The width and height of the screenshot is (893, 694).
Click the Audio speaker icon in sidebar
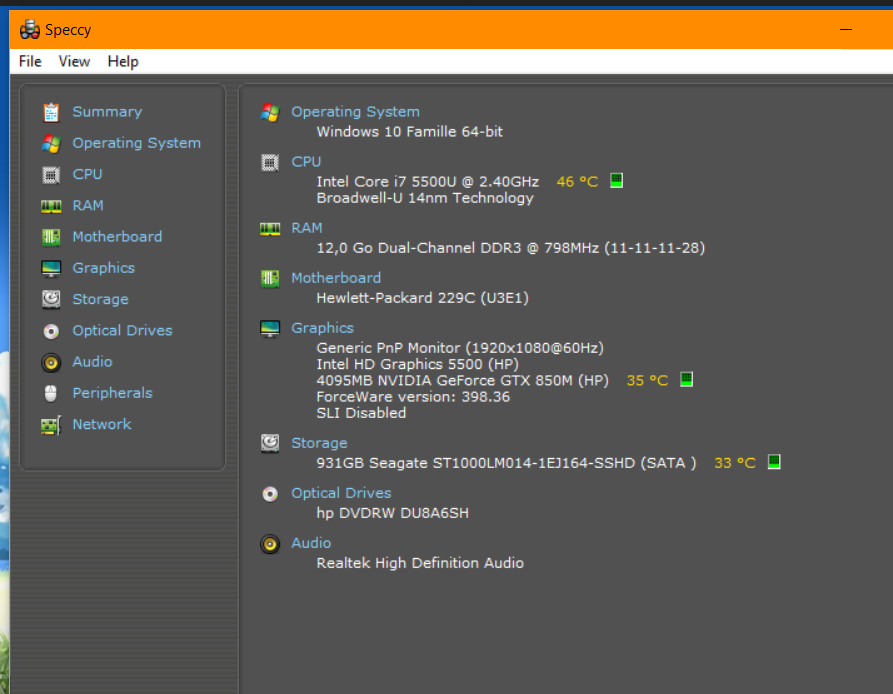51,363
